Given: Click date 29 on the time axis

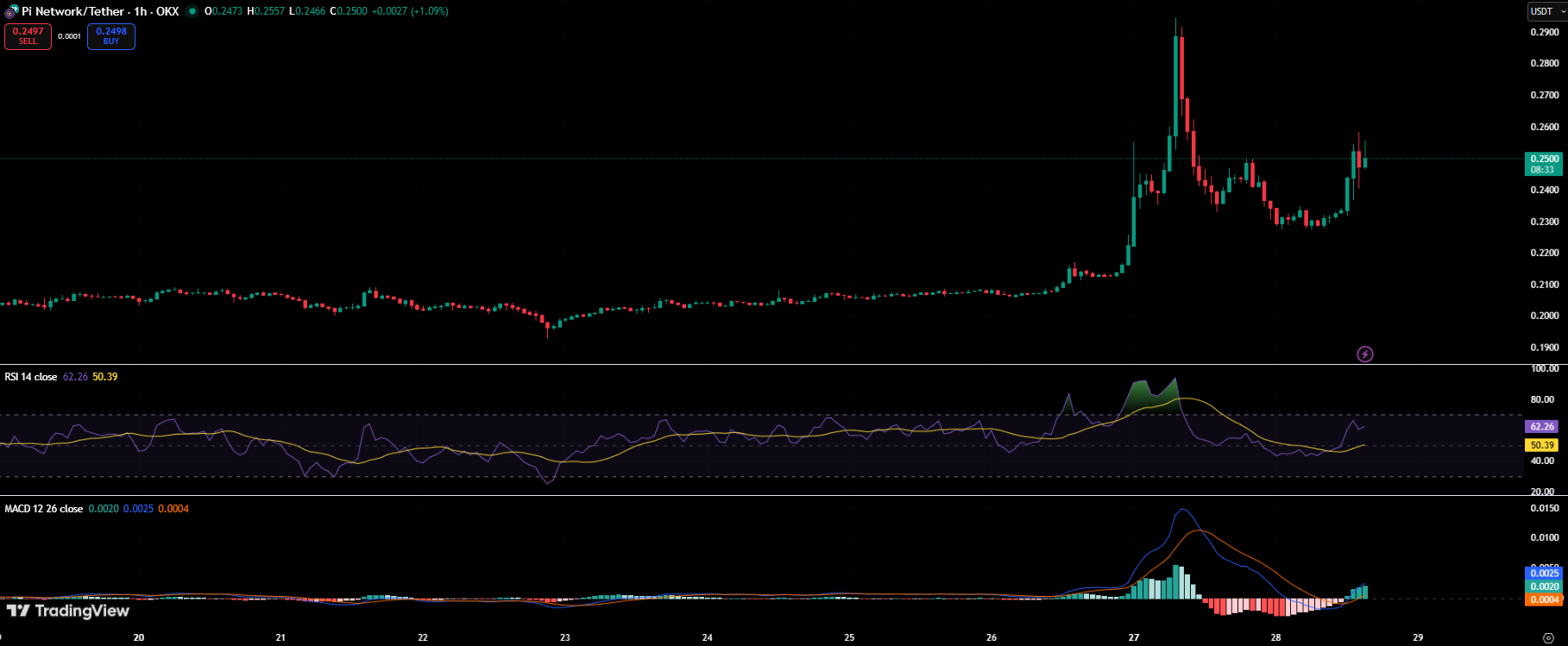Looking at the screenshot, I should (1418, 638).
